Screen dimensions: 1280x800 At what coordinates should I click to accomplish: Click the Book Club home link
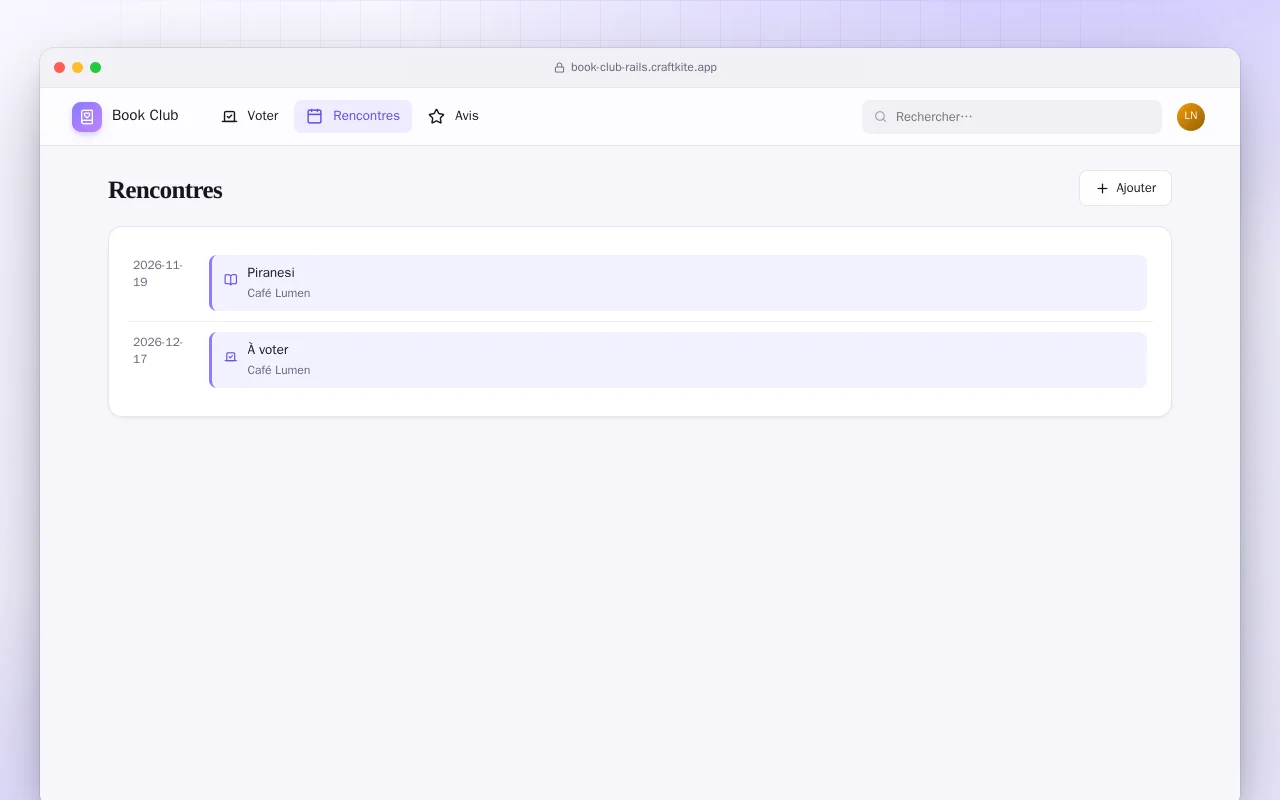[x=125, y=116]
